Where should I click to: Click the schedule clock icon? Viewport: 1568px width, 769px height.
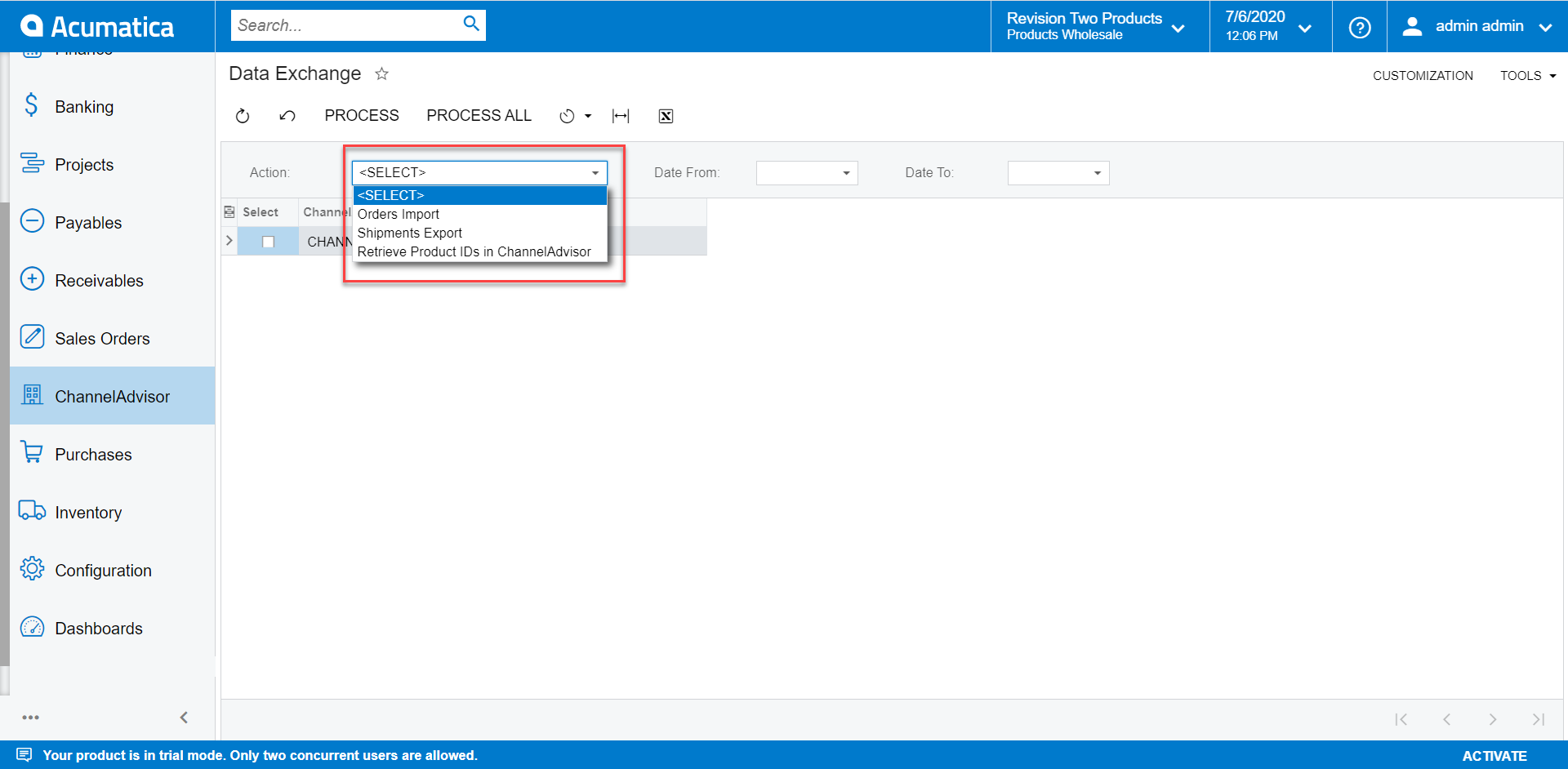coord(567,116)
